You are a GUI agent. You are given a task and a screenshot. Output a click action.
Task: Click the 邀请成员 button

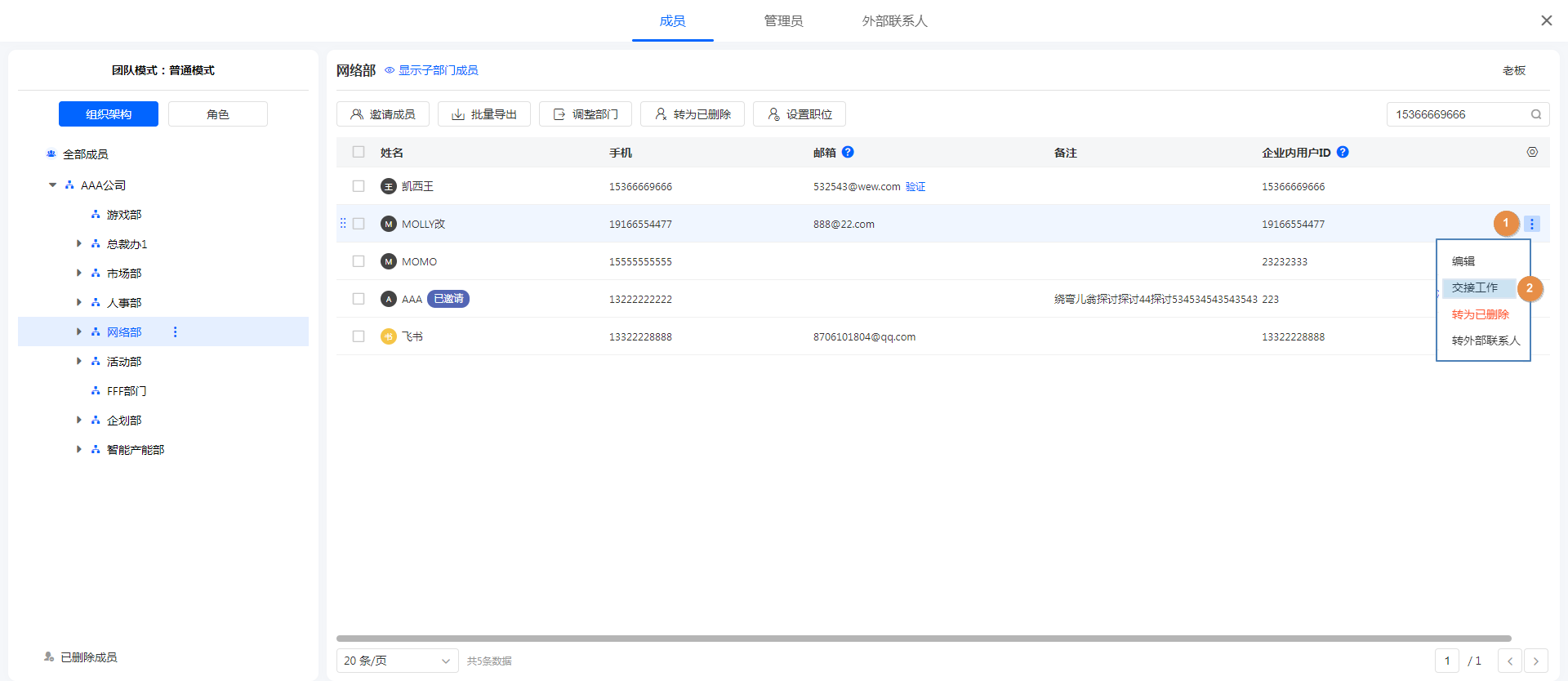[383, 114]
